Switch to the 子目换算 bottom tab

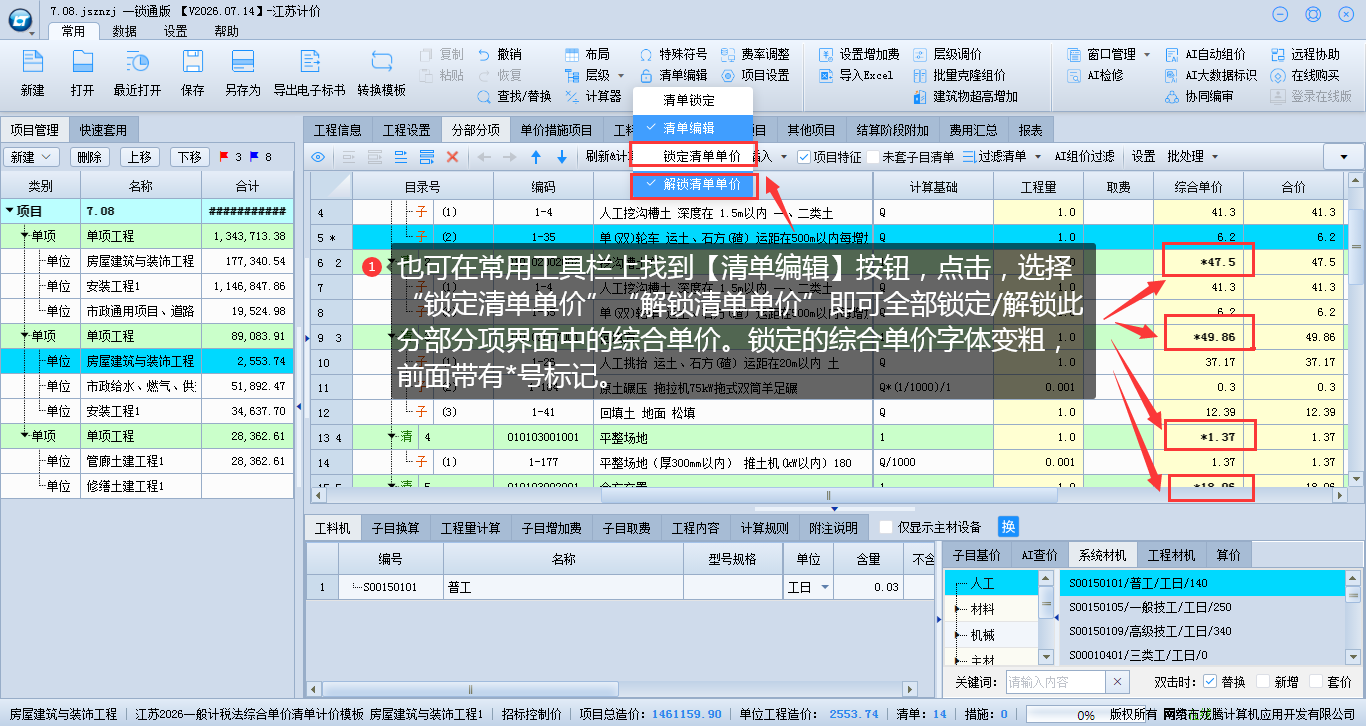396,528
